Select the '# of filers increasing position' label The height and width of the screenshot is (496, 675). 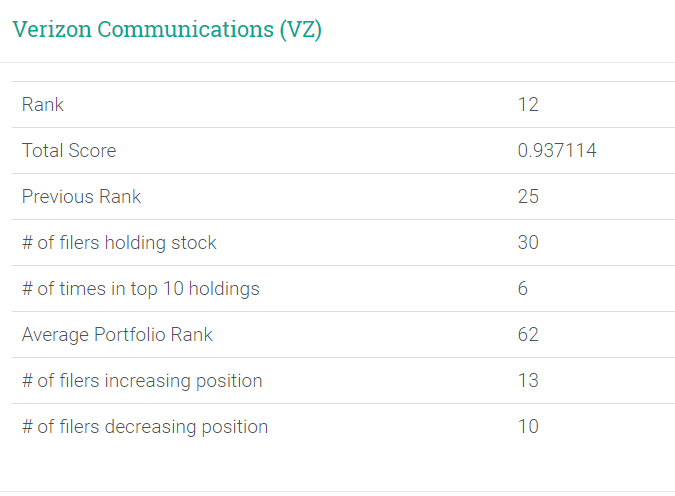click(x=142, y=381)
